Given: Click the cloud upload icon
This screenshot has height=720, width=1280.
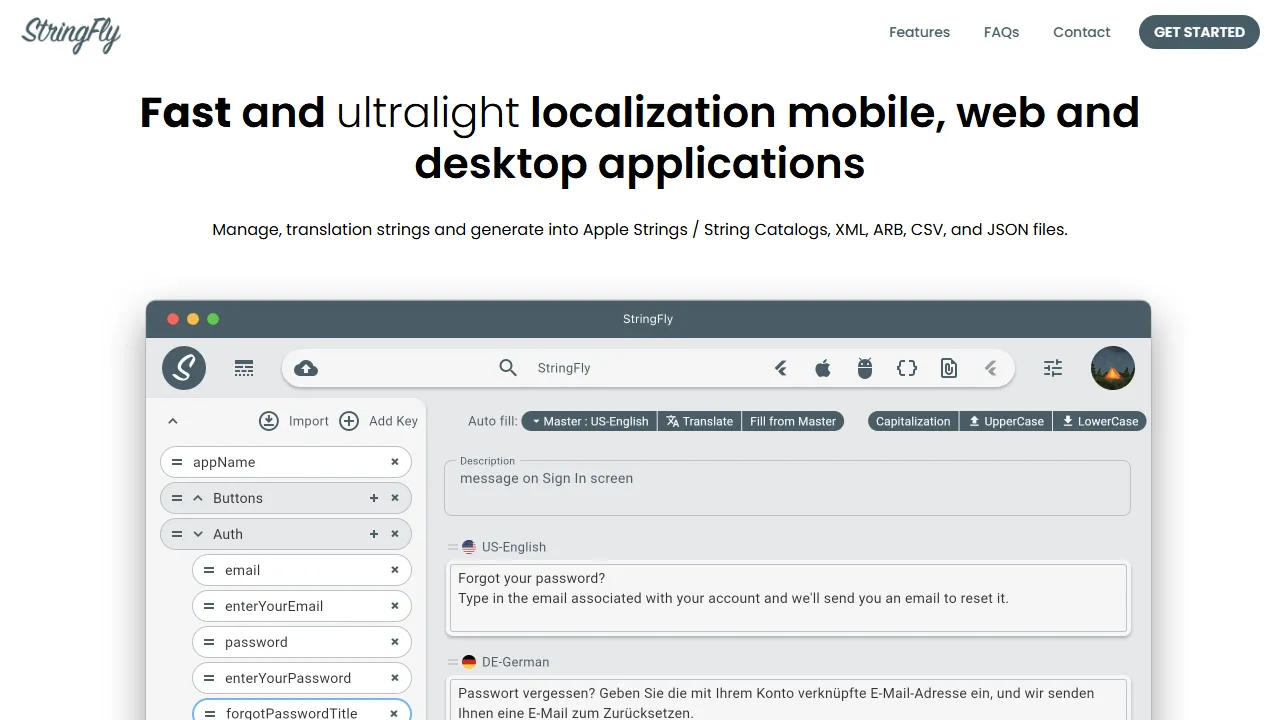Looking at the screenshot, I should 306,368.
